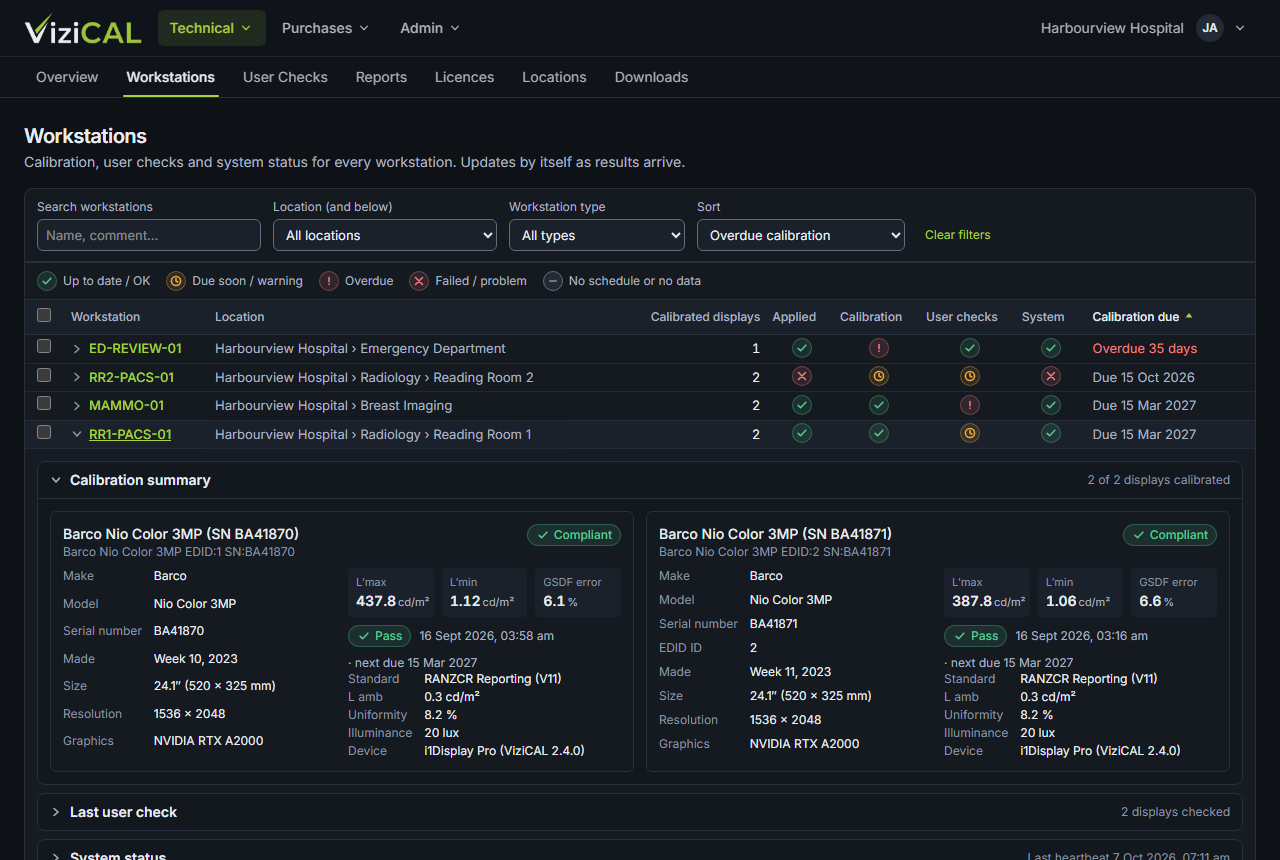Open the Sort dropdown

click(801, 235)
